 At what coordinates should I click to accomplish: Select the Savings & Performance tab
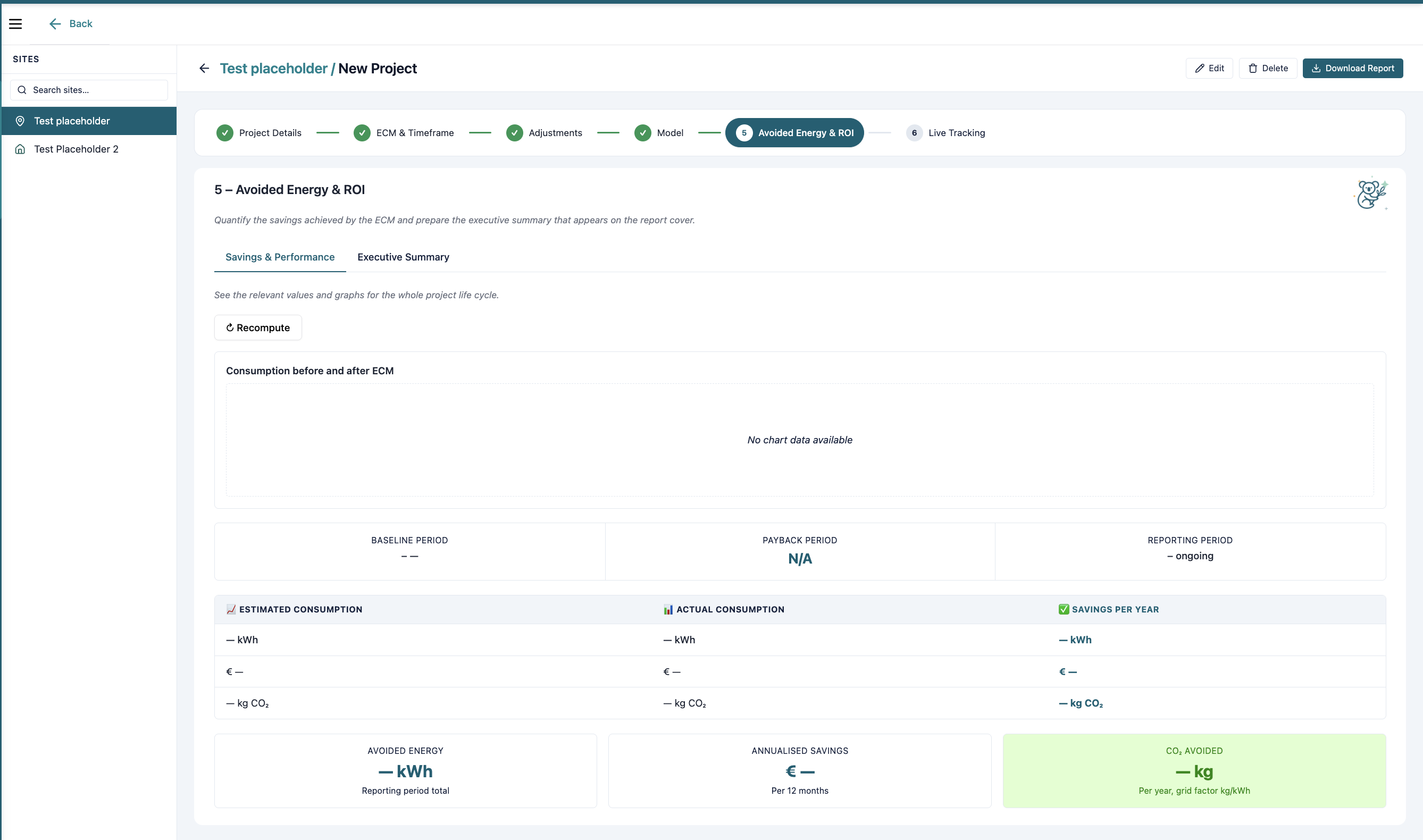pos(280,257)
